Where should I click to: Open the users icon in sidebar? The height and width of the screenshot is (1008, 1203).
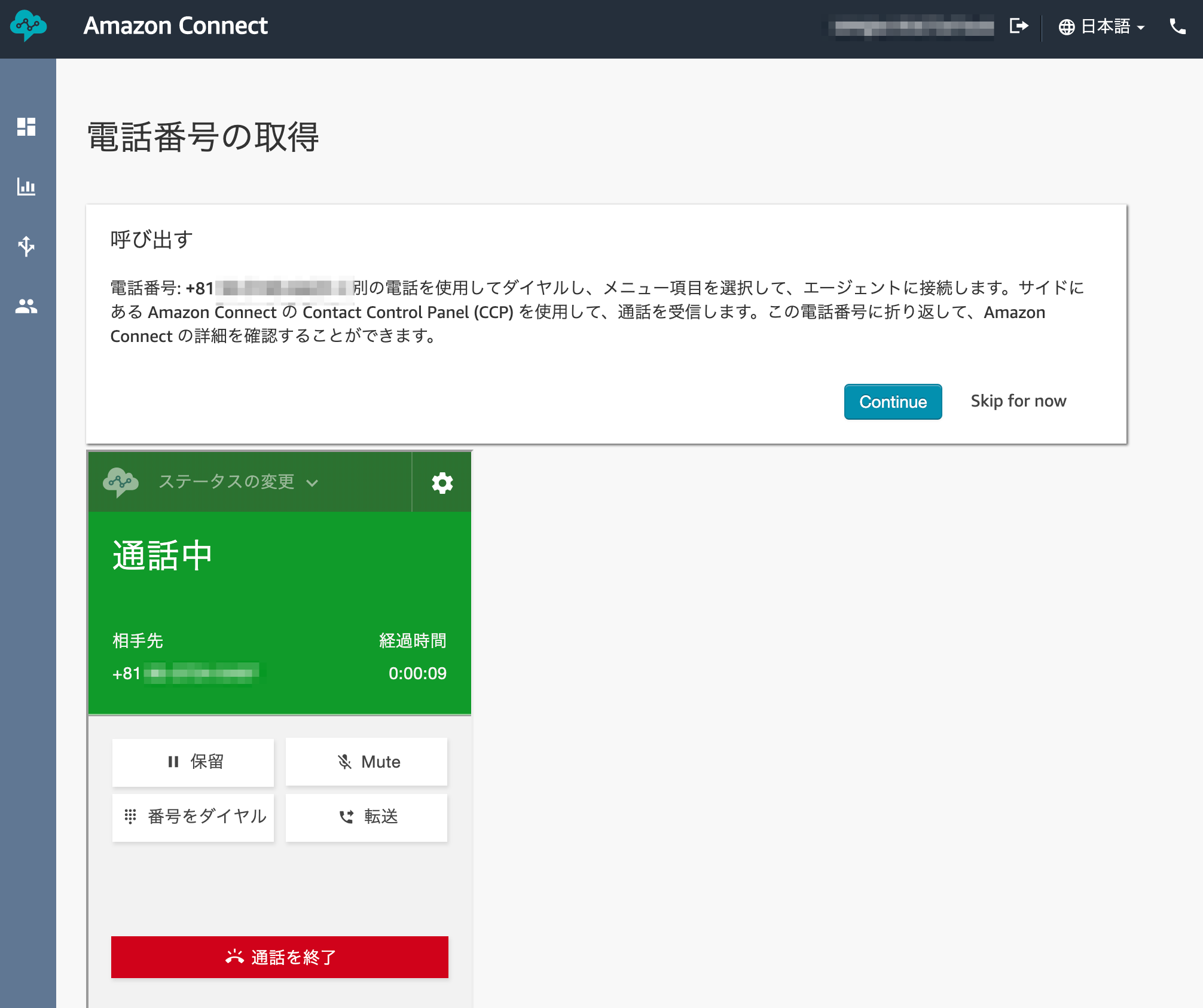pos(26,306)
